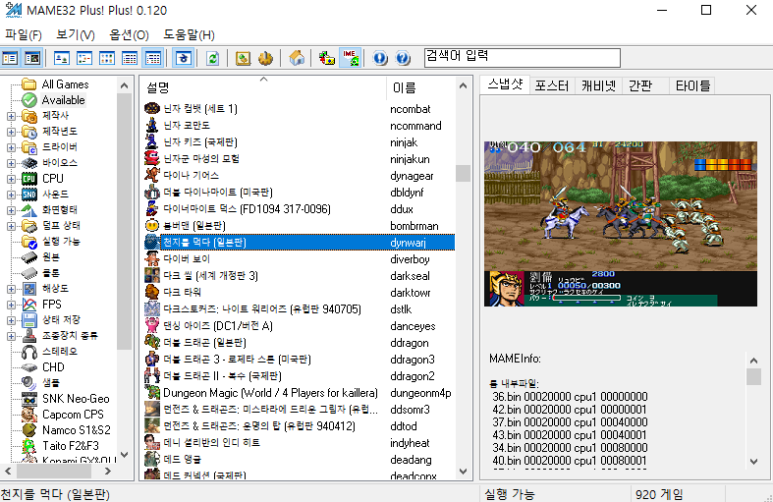The height and width of the screenshot is (502, 773).
Task: Expand the CPU tree node
Action: point(11,179)
